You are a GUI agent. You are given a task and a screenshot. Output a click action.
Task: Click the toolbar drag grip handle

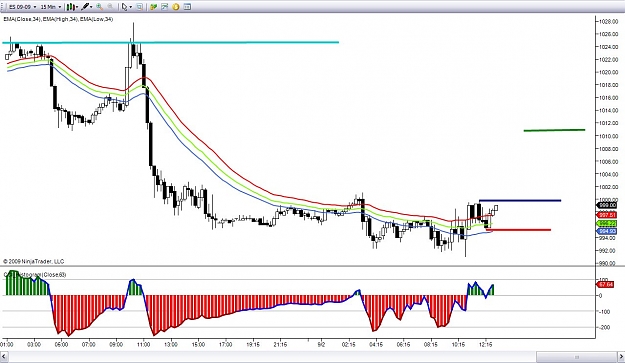point(3,7)
